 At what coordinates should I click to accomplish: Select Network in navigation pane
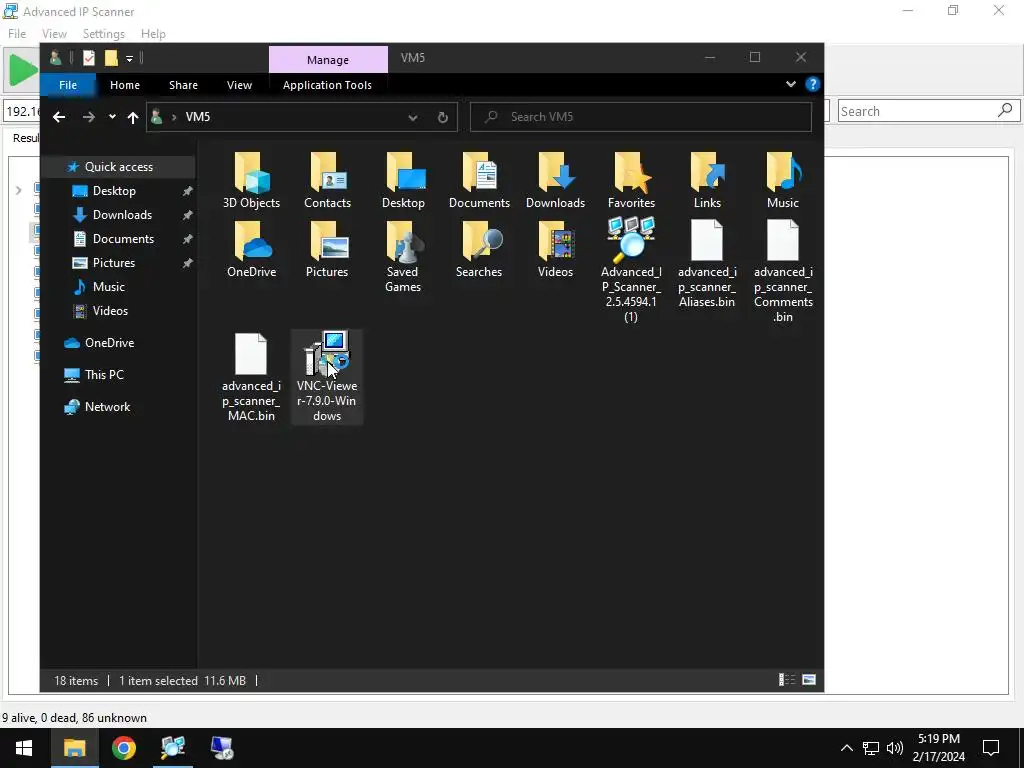[x=107, y=407]
